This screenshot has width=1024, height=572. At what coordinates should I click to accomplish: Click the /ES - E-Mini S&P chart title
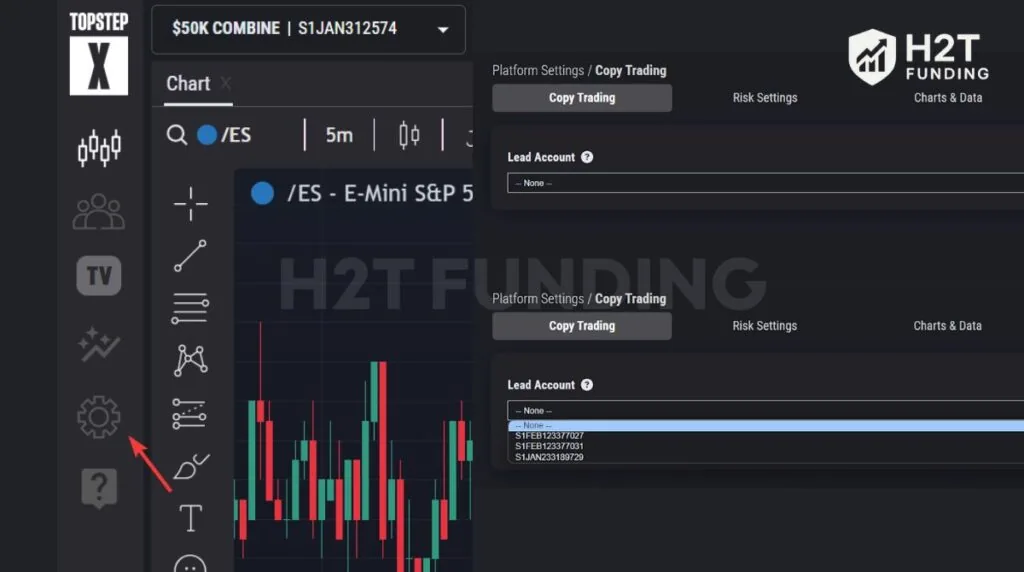380,193
